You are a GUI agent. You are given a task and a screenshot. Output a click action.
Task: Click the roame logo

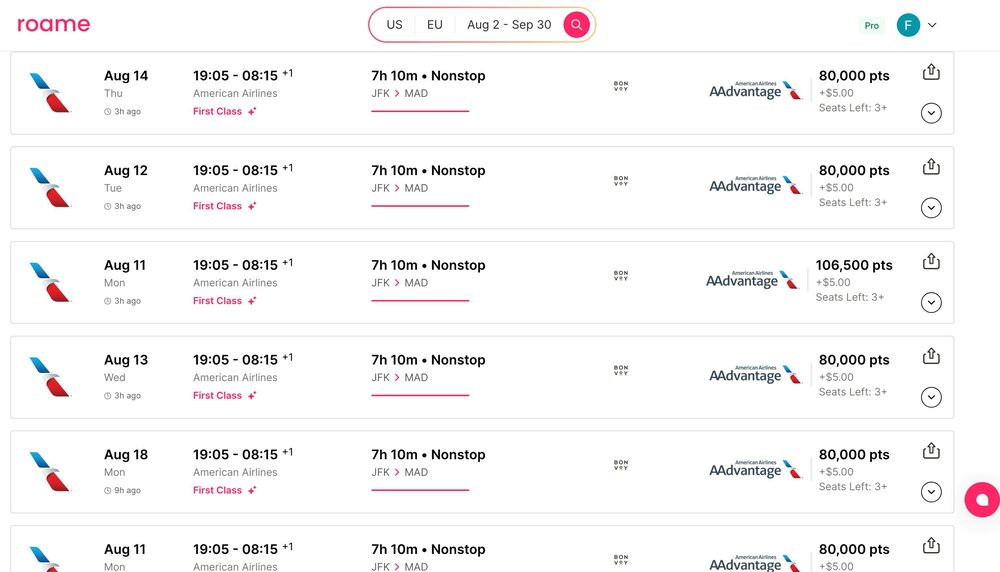(54, 24)
